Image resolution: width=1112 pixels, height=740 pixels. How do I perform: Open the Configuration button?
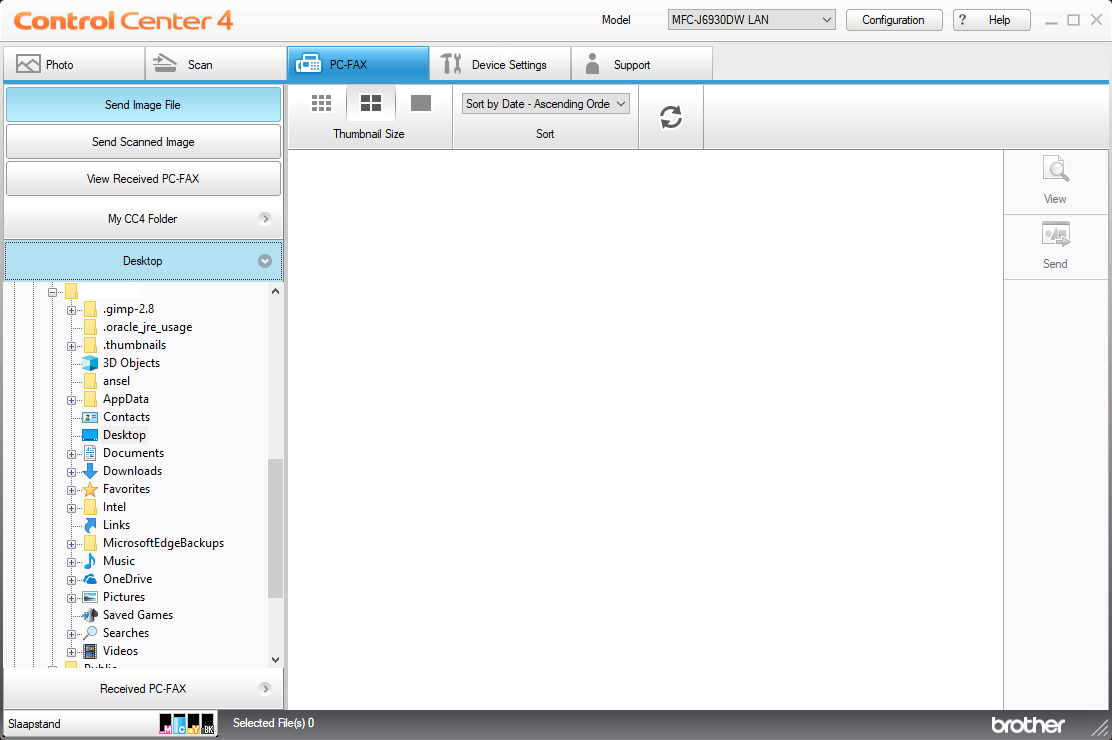pos(894,20)
